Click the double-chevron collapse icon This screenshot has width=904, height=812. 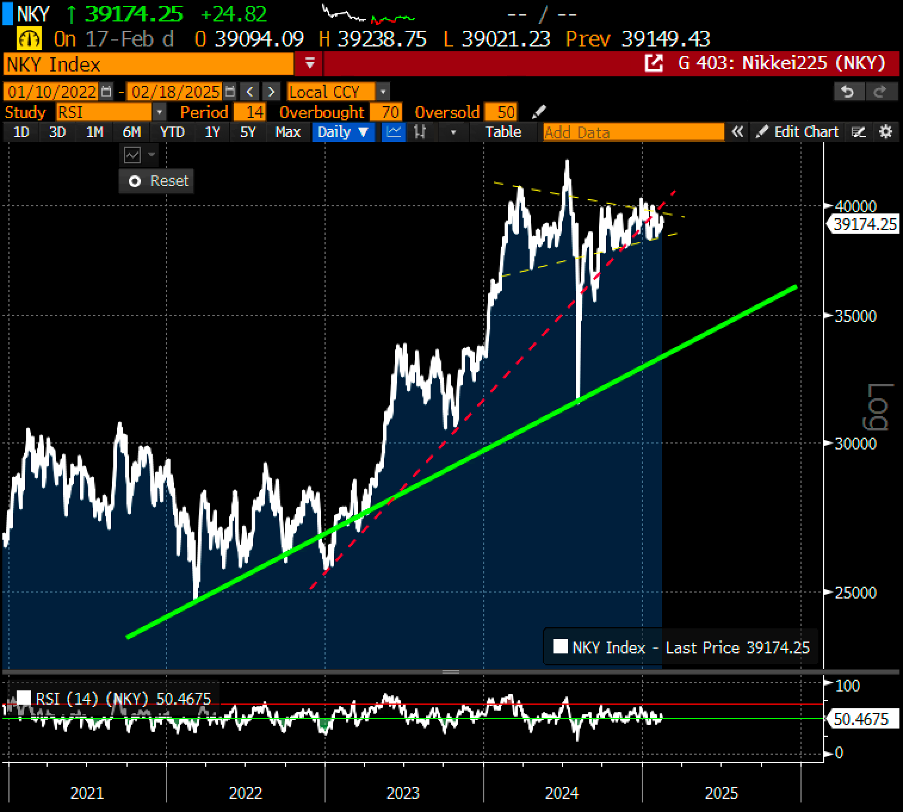737,132
